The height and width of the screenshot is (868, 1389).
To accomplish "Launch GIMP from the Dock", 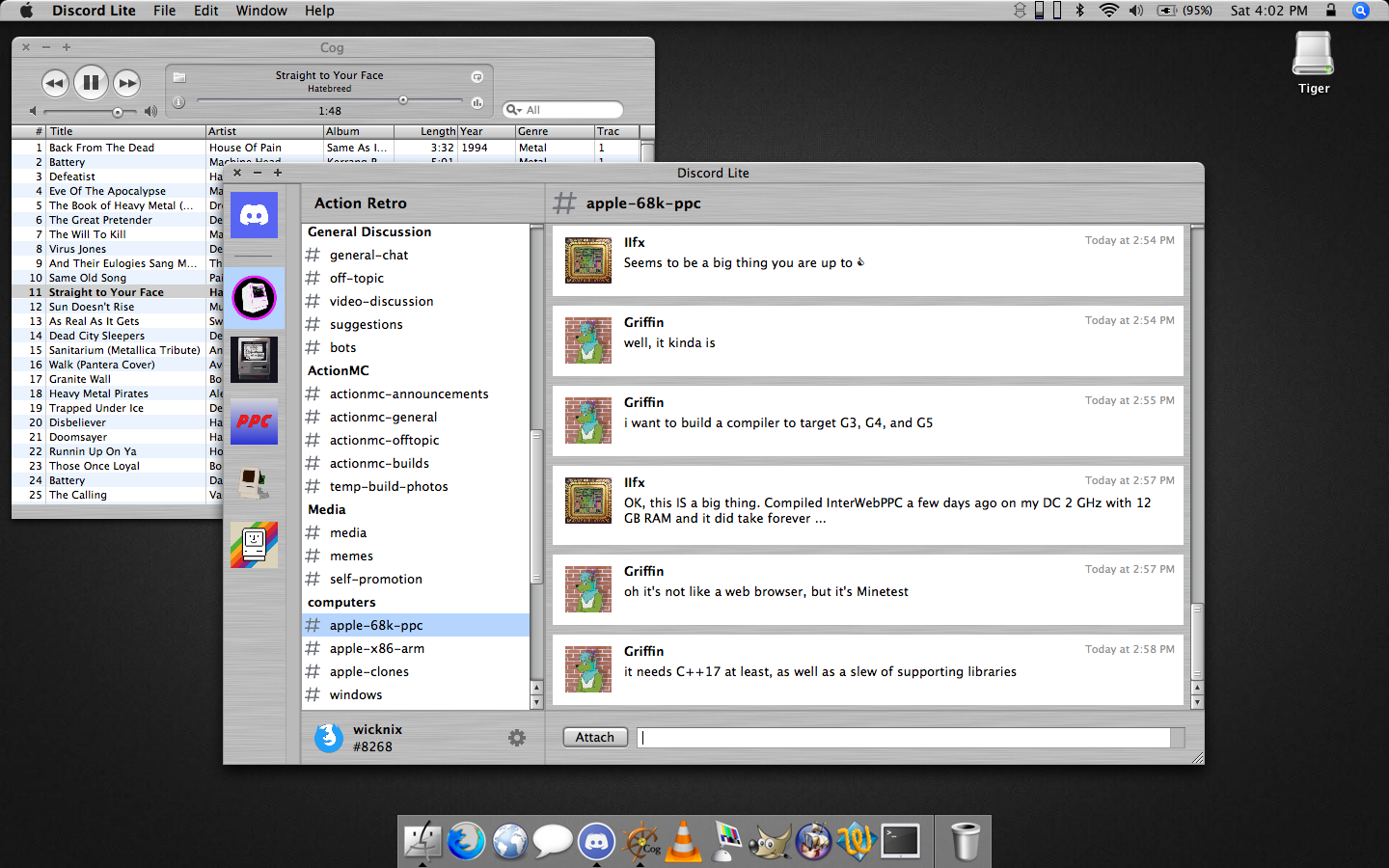I will click(x=770, y=841).
